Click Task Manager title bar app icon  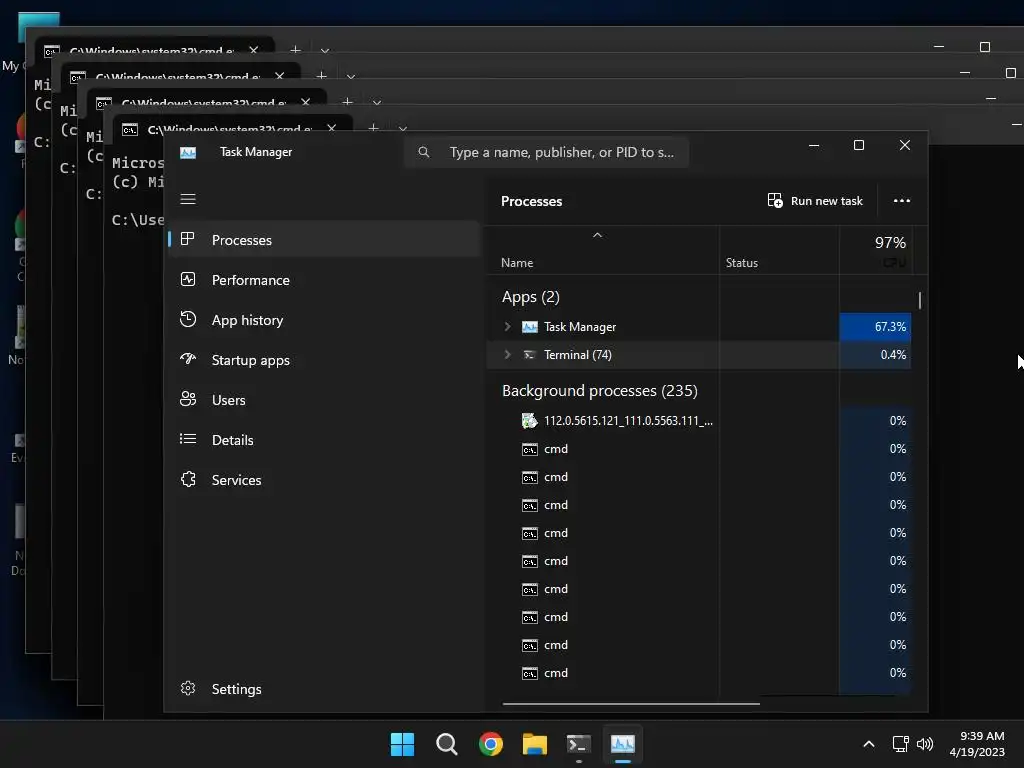click(x=188, y=152)
